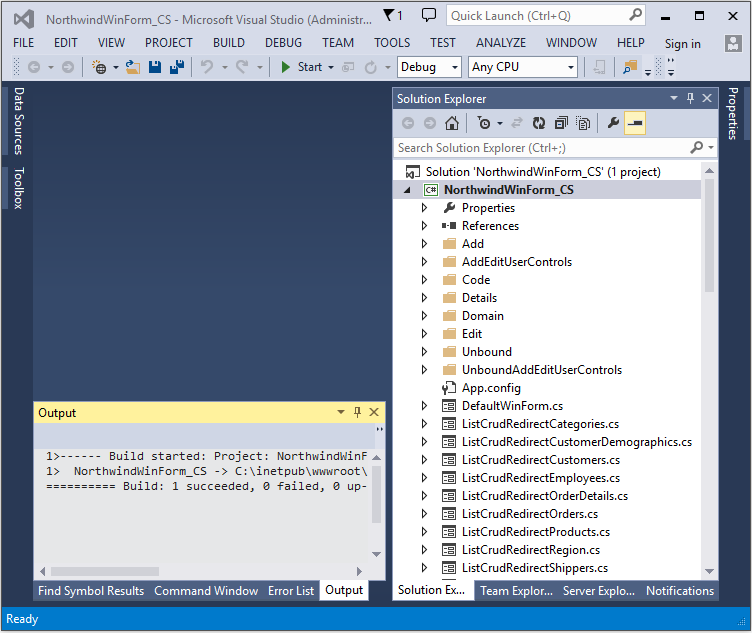Open the Start button dropdown arrow
The width and height of the screenshot is (752, 633).
click(331, 68)
